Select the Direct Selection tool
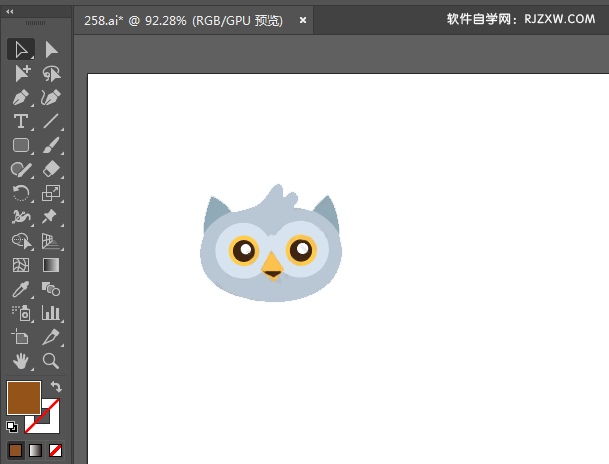 point(51,49)
